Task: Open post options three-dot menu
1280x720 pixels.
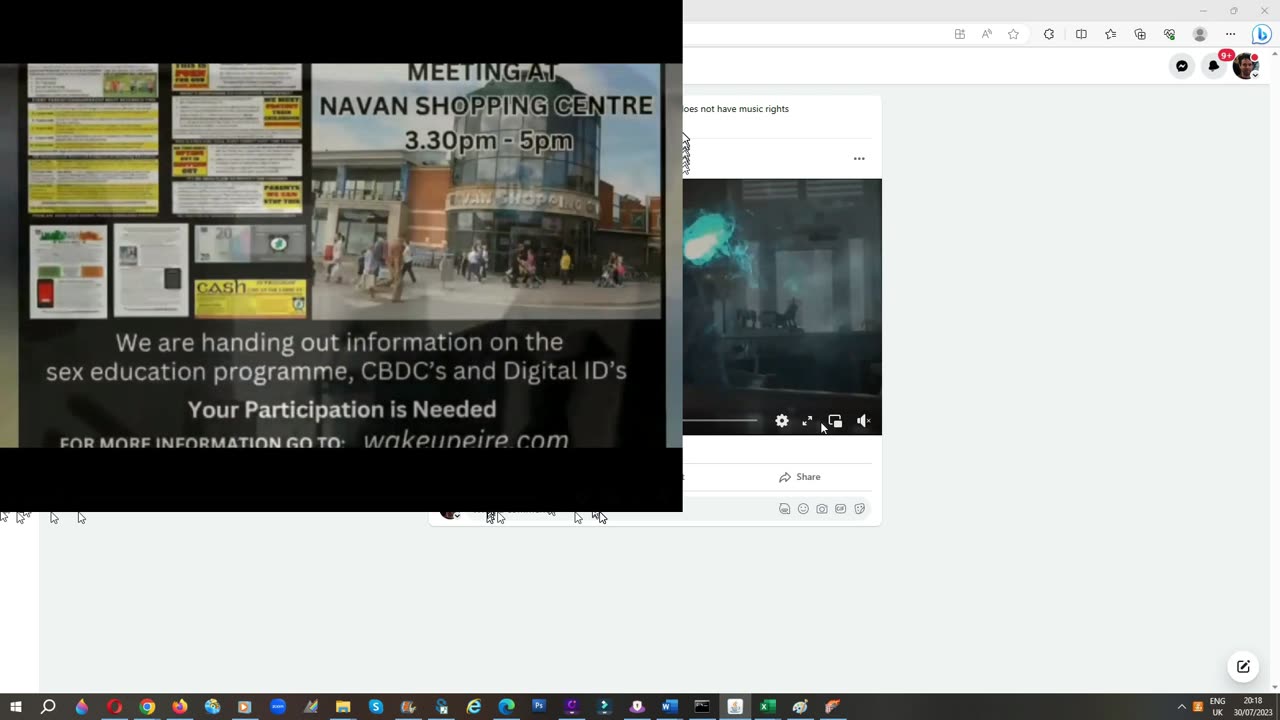Action: [859, 158]
